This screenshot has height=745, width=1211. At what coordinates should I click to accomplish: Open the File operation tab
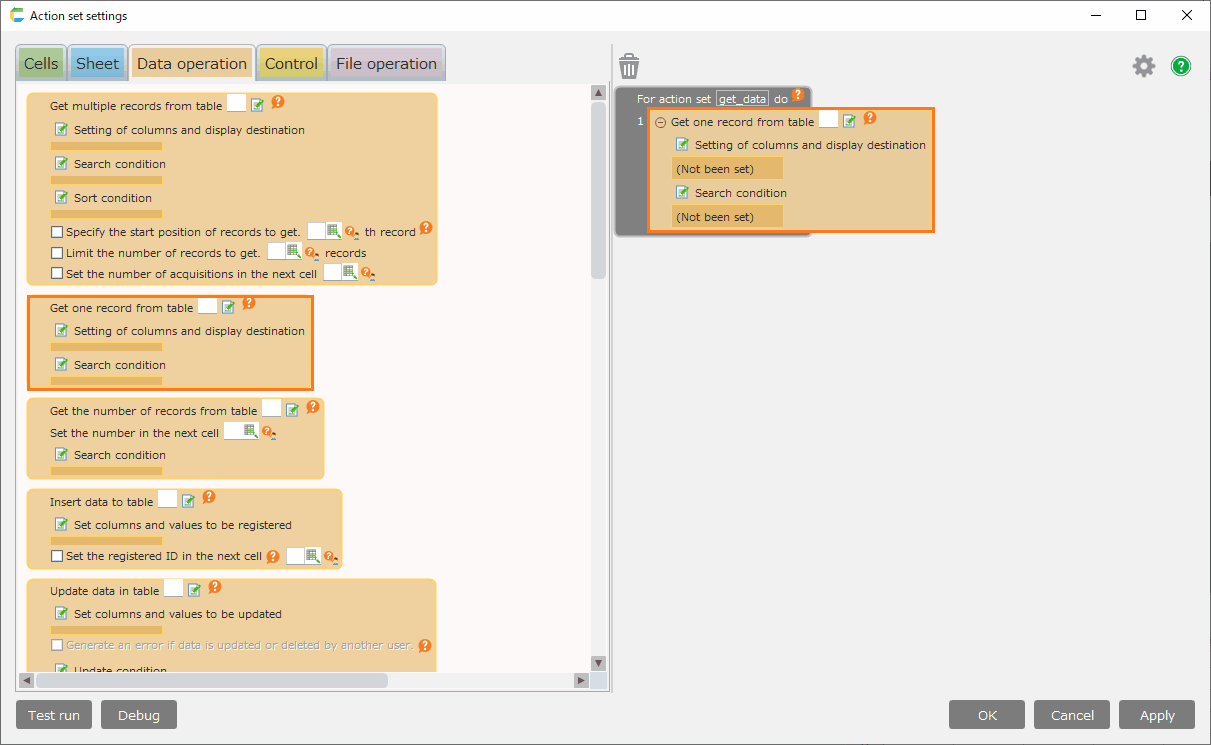click(386, 63)
